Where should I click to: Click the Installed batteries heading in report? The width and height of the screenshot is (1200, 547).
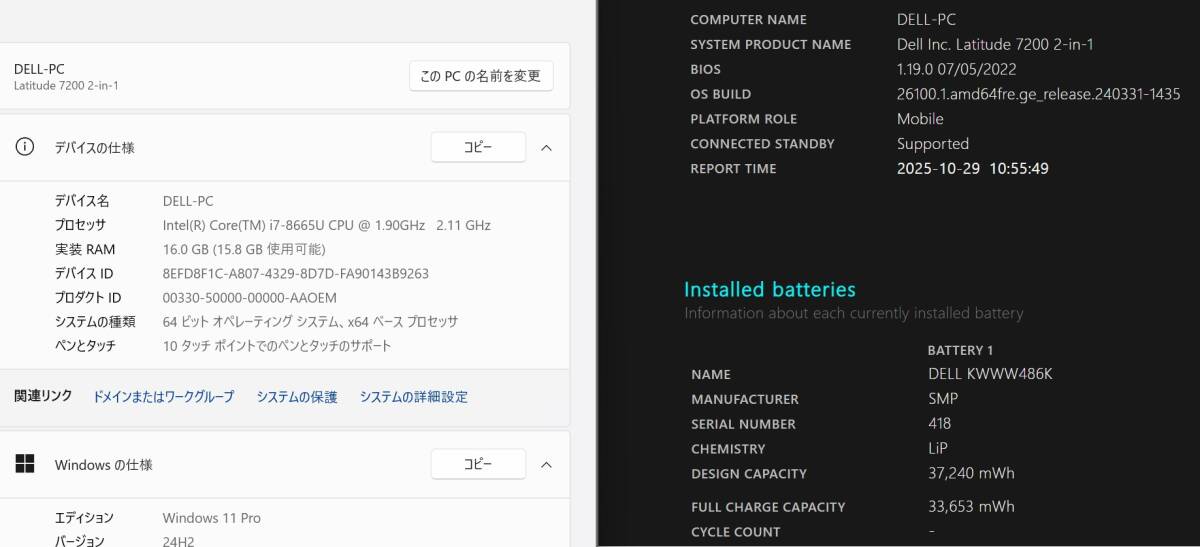click(770, 290)
